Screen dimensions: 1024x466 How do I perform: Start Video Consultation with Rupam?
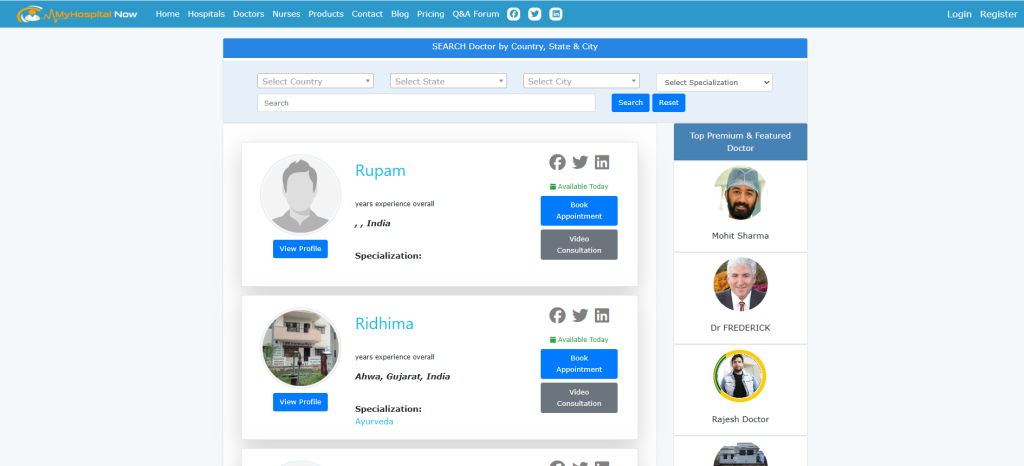point(579,245)
